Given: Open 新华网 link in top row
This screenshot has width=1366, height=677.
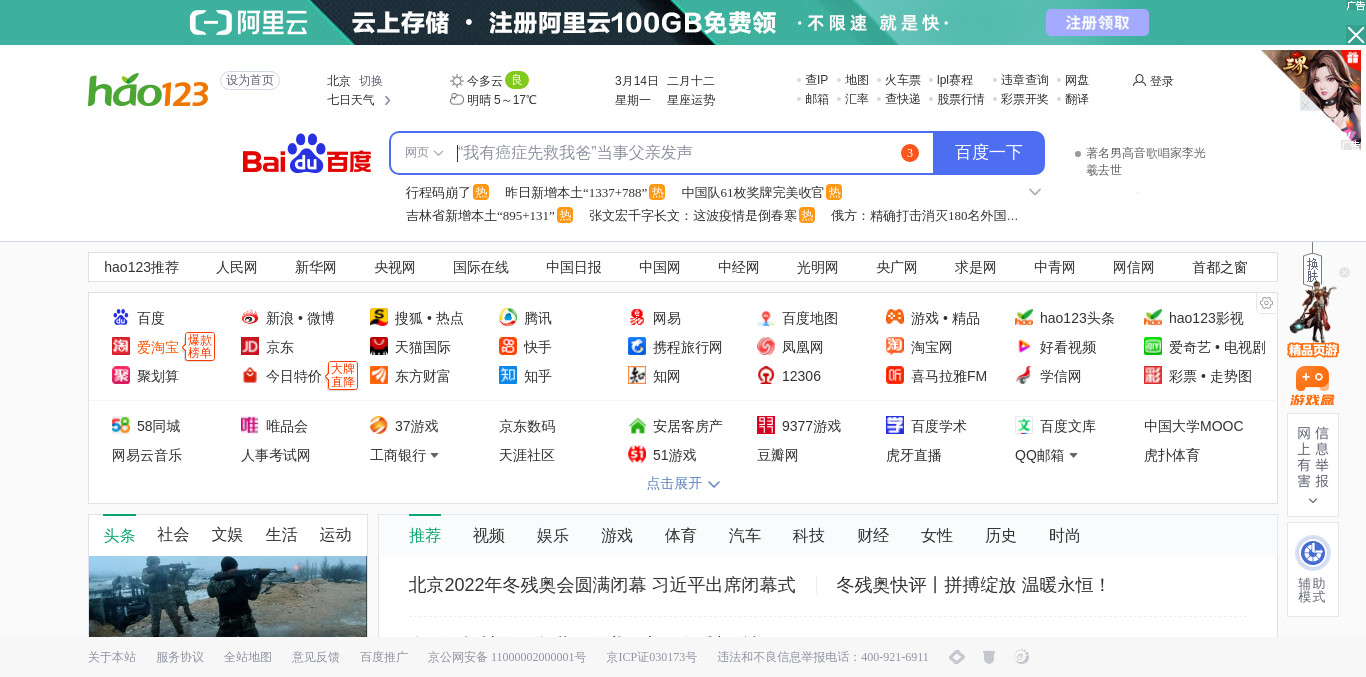Looking at the screenshot, I should pyautogui.click(x=316, y=267).
